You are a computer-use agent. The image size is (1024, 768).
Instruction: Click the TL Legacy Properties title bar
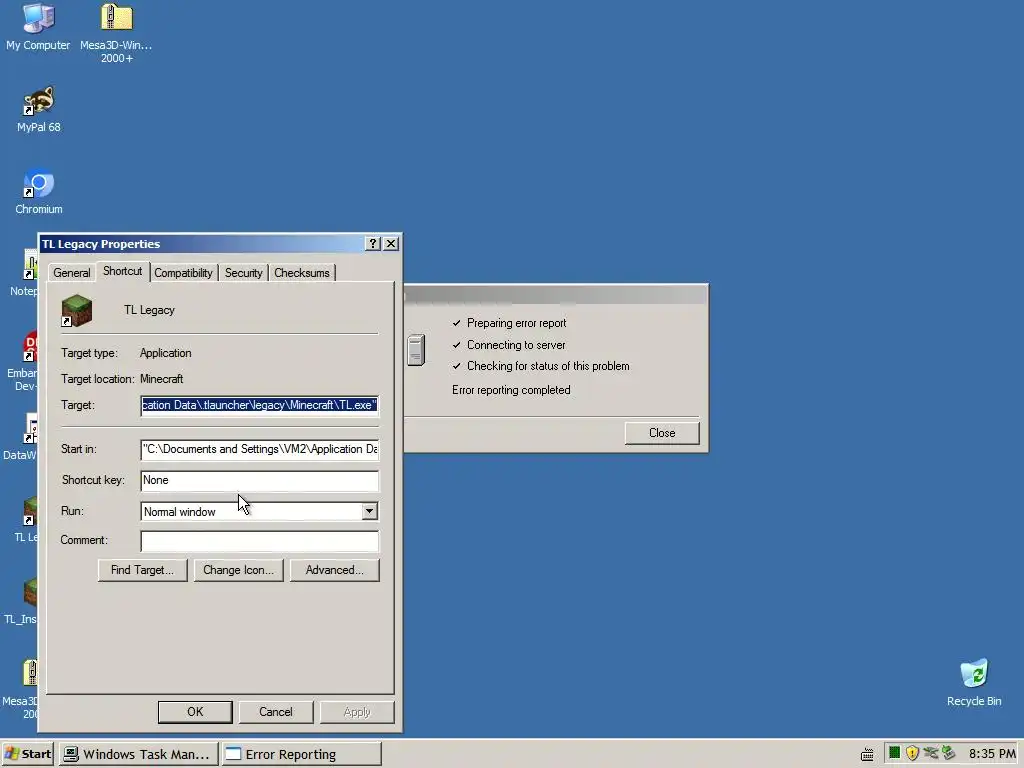202,244
